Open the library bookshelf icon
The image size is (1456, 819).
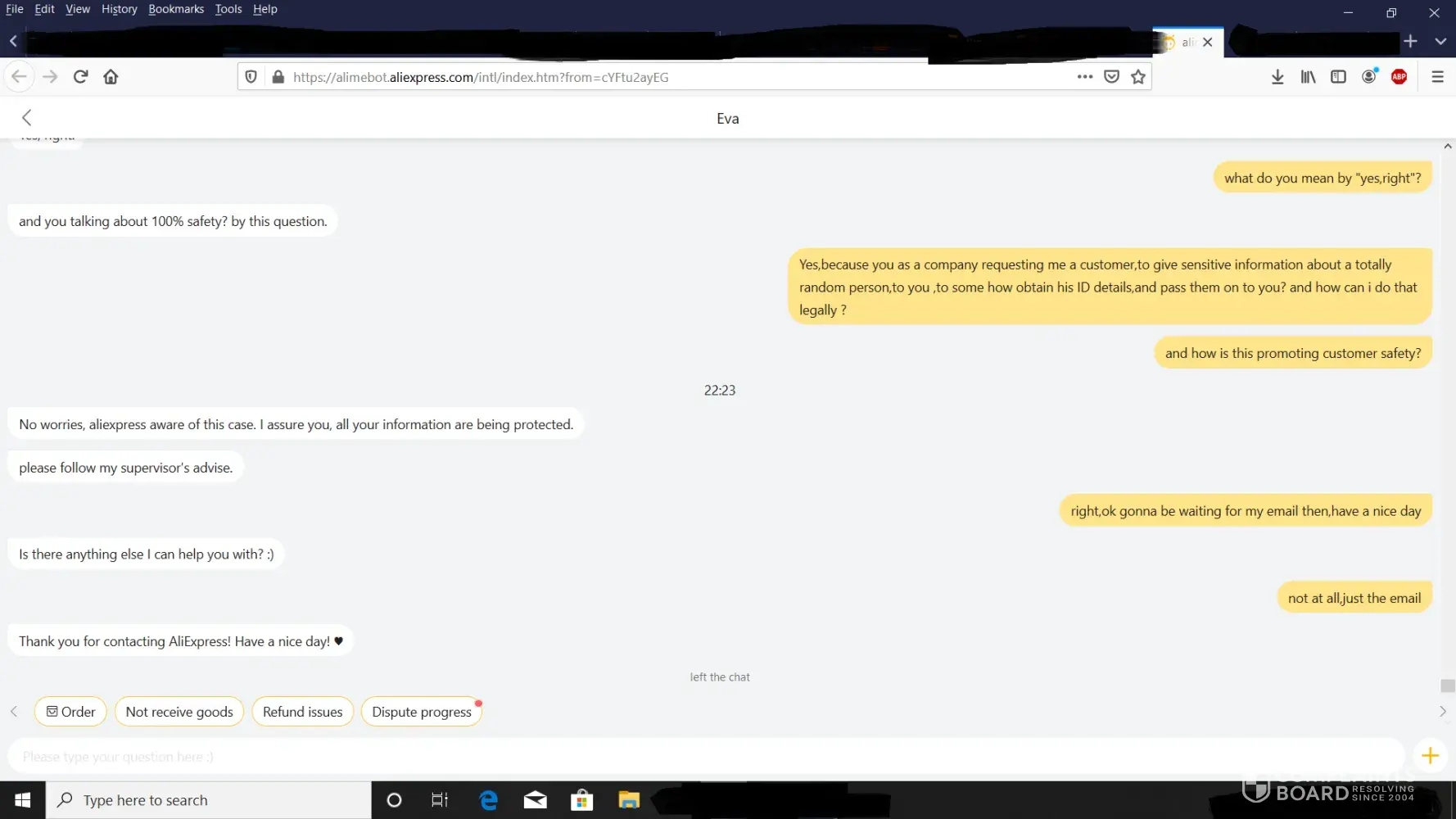point(1308,77)
